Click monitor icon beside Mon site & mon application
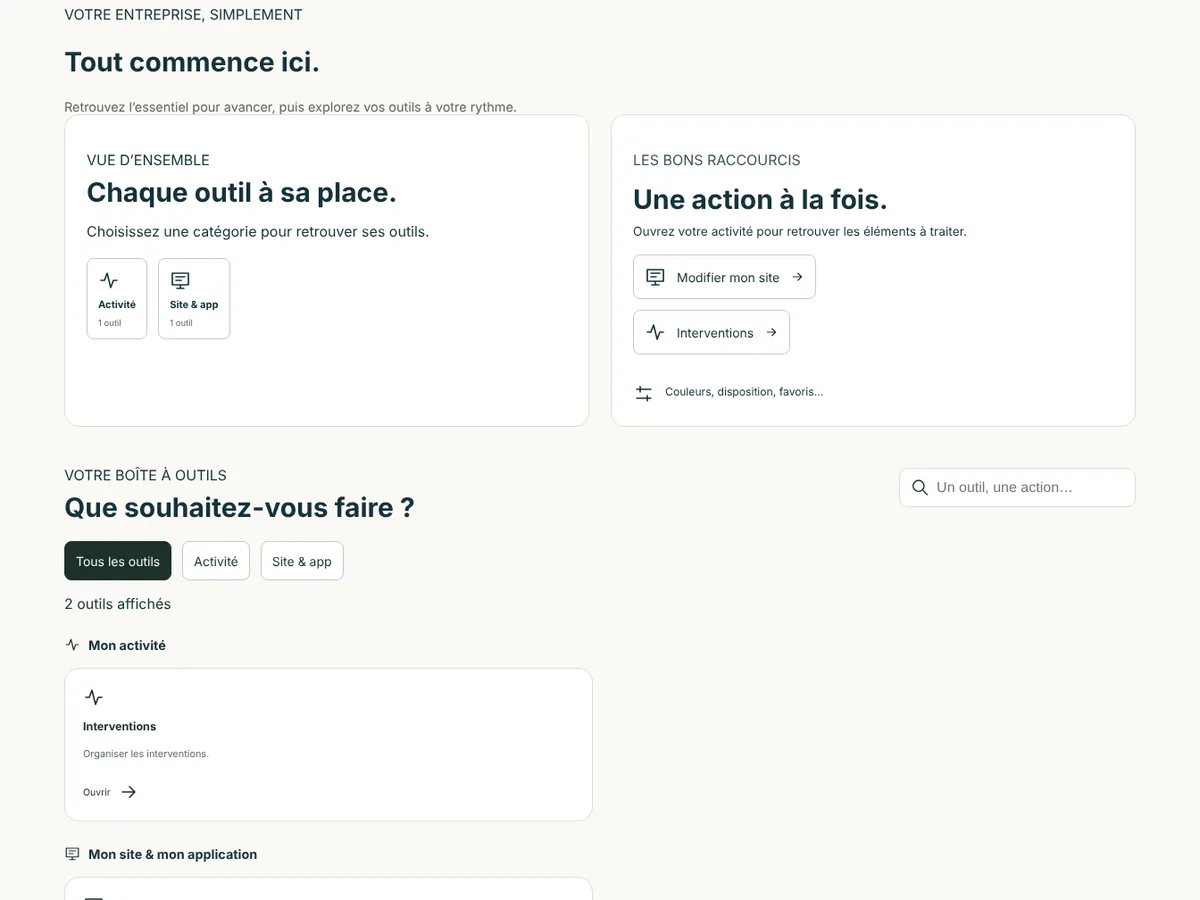This screenshot has width=1200, height=900. 72,854
